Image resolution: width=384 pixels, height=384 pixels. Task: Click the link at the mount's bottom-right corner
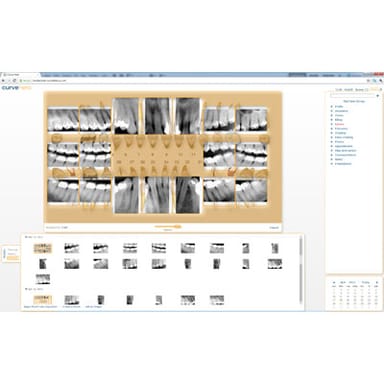tap(274, 228)
